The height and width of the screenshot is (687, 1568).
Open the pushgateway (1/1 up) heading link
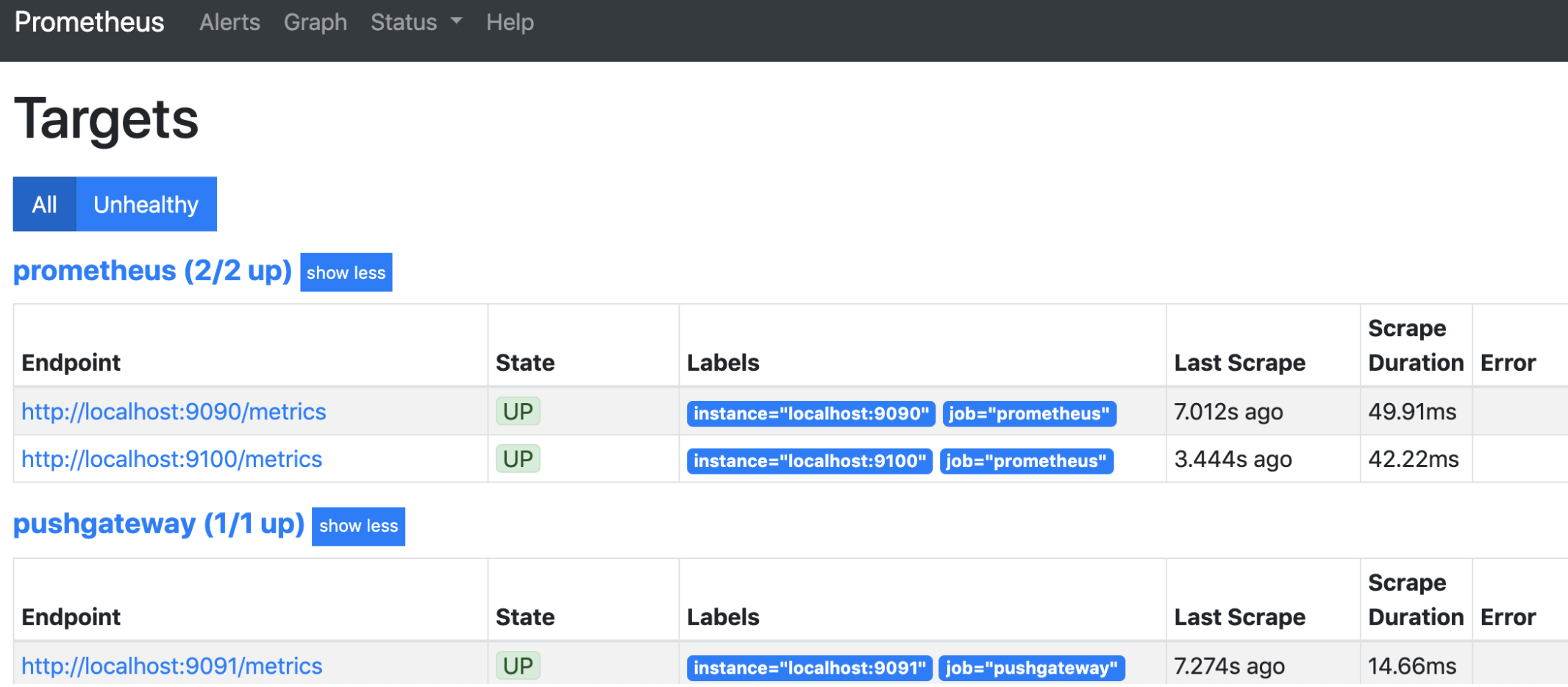[159, 524]
